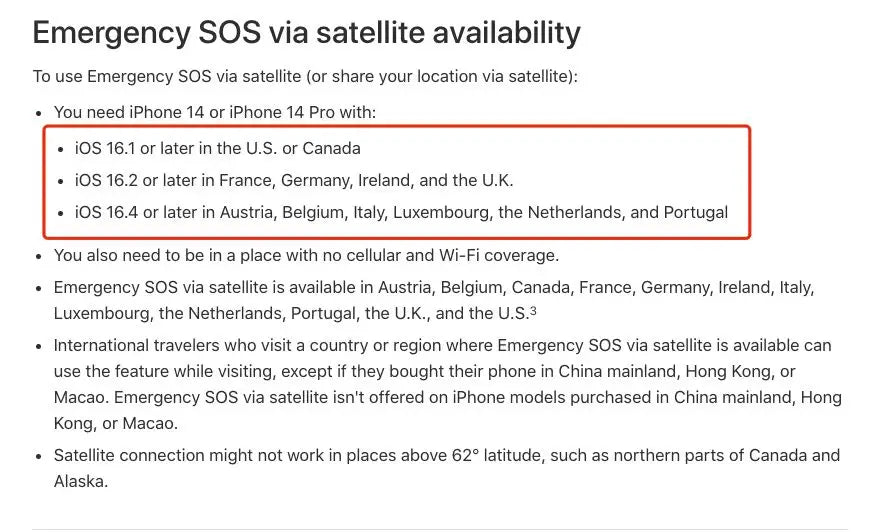This screenshot has height=532, width=880.
Task: Click the heading Emergency SOS via satellite availability
Action: [306, 33]
